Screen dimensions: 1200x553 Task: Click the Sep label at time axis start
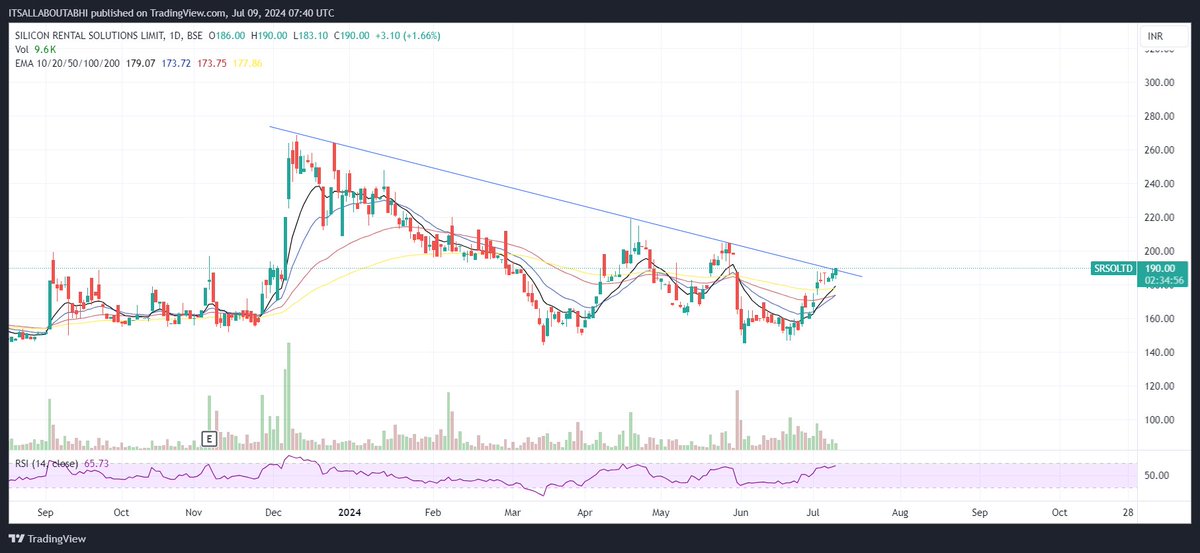tap(46, 511)
